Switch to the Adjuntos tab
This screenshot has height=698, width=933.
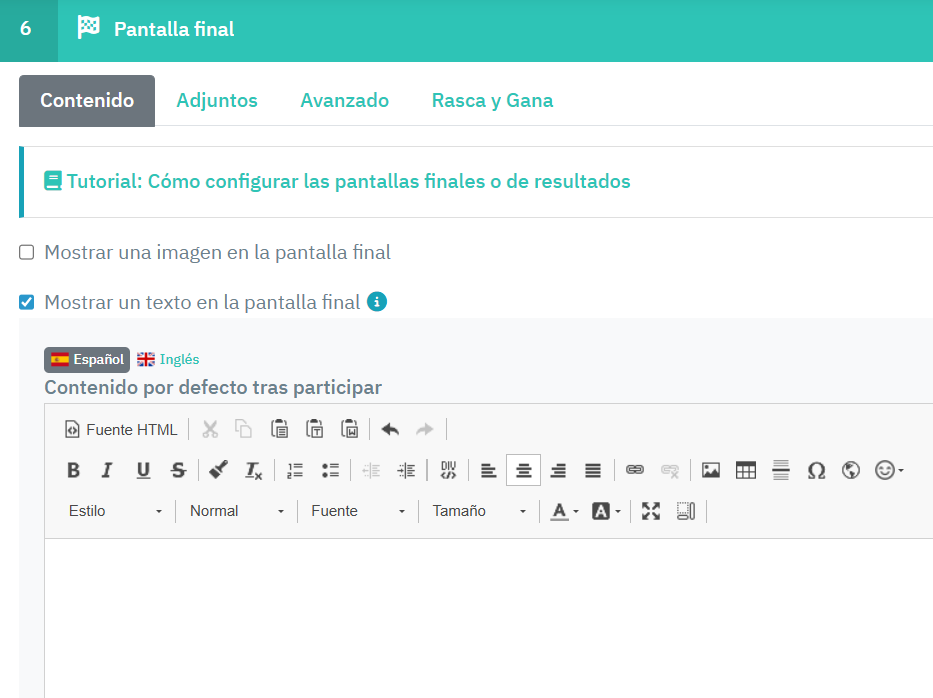coord(217,101)
